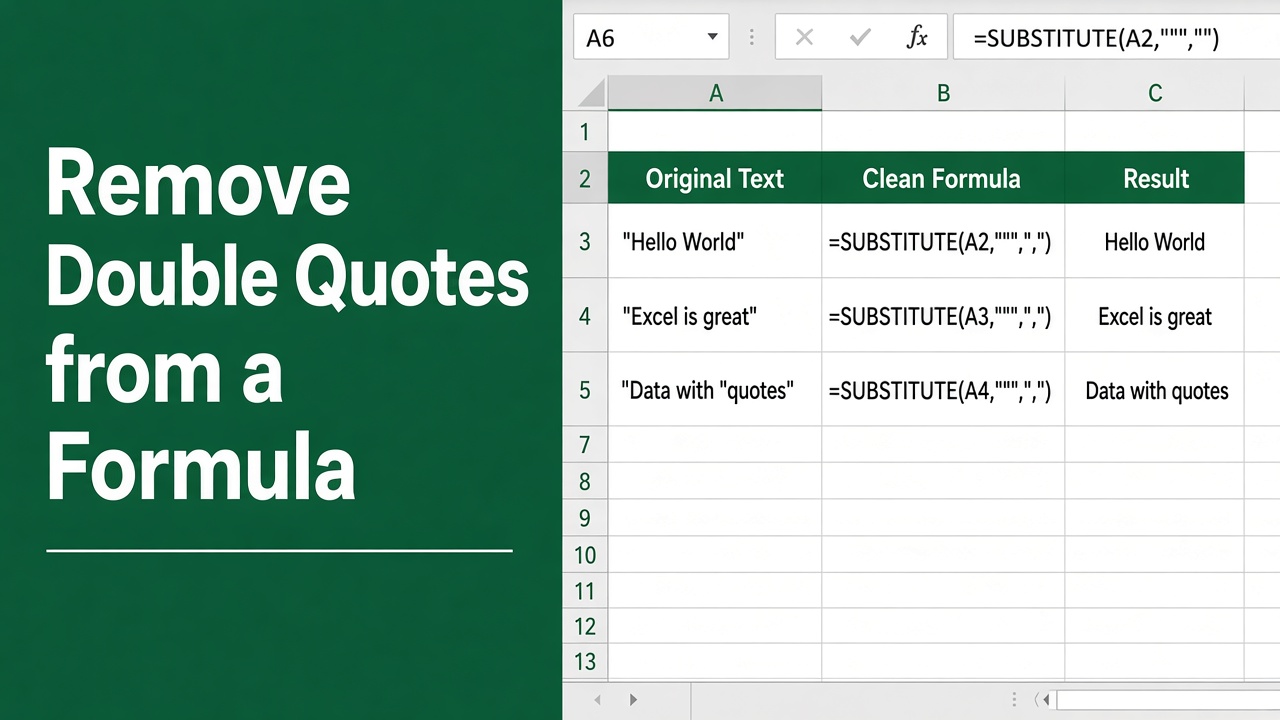
Task: Click the previous sheet arrow at the bottom
Action: (x=598, y=700)
